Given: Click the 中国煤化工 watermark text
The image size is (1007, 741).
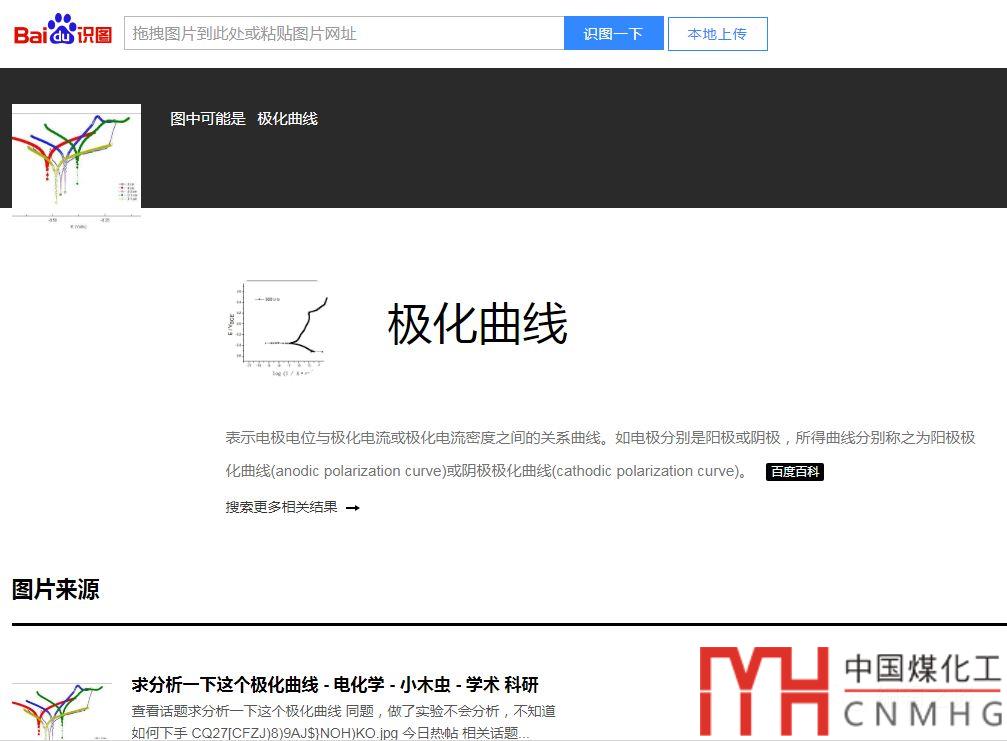Looking at the screenshot, I should coord(921,669).
